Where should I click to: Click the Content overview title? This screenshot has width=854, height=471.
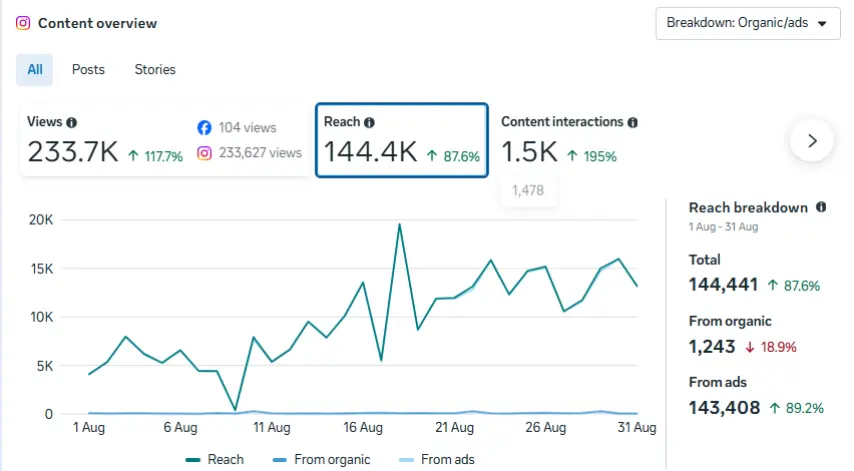[x=97, y=23]
